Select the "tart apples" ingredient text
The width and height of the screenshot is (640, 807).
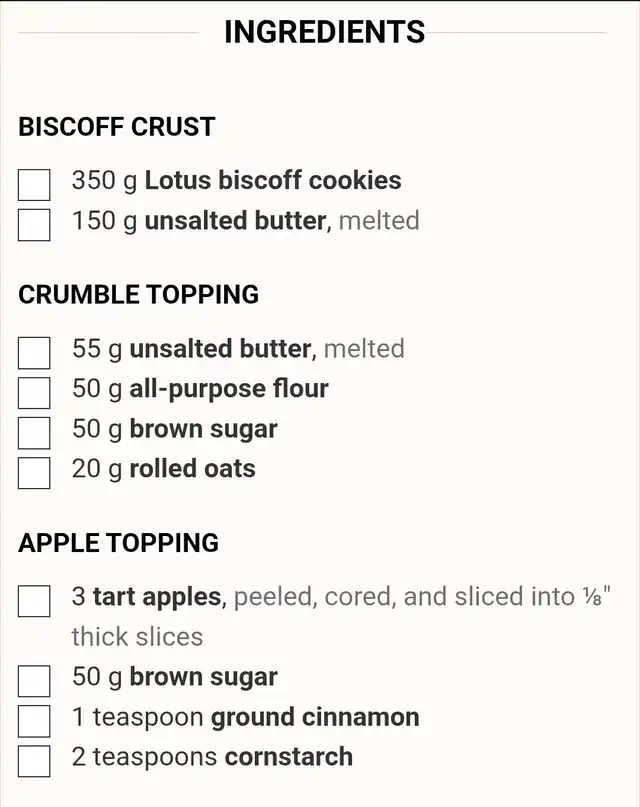pos(157,597)
